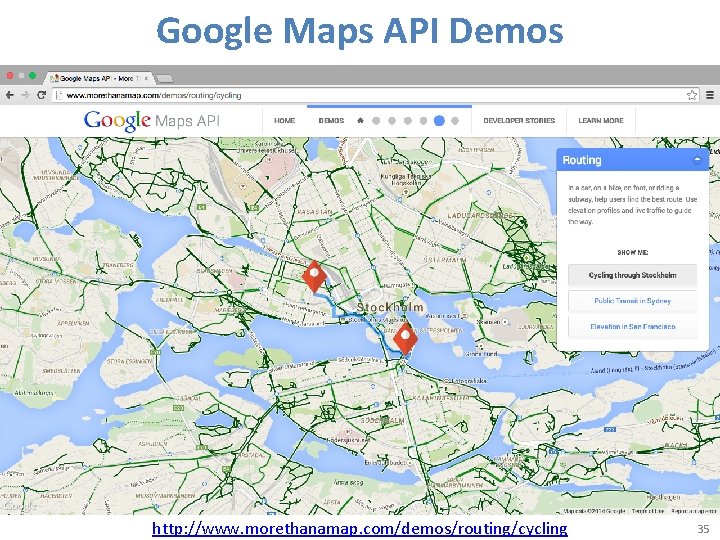Viewport: 720px width, 540px height.
Task: Select the fourth gray demo dot
Action: tap(423, 121)
